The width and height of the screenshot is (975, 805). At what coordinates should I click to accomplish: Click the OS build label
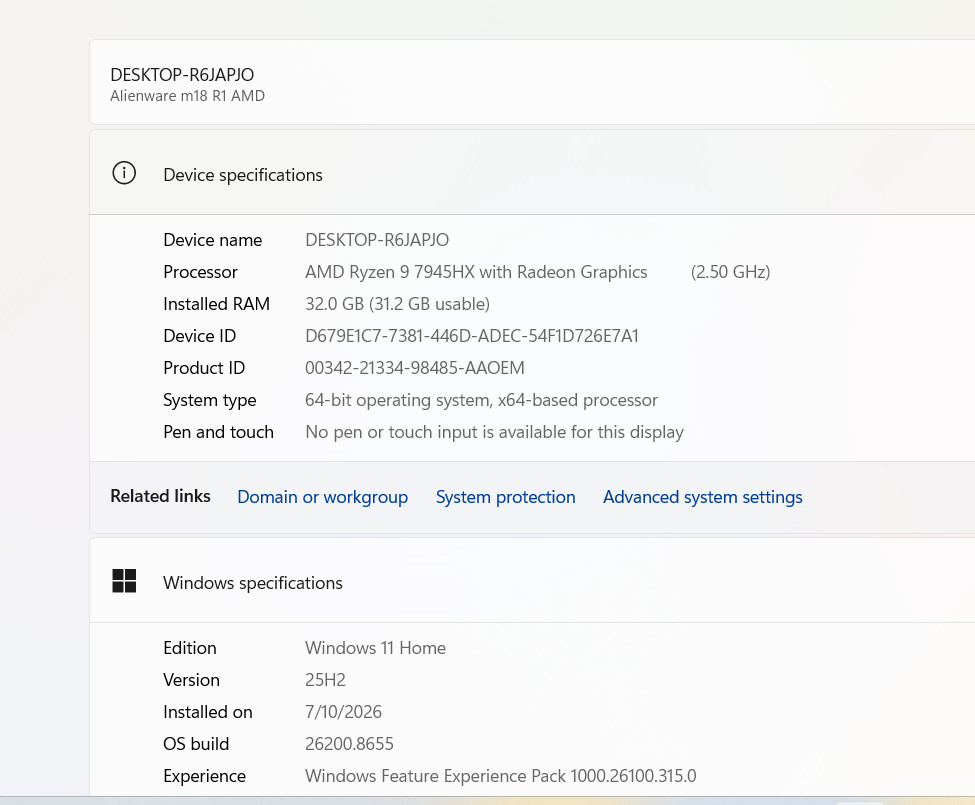pos(196,744)
